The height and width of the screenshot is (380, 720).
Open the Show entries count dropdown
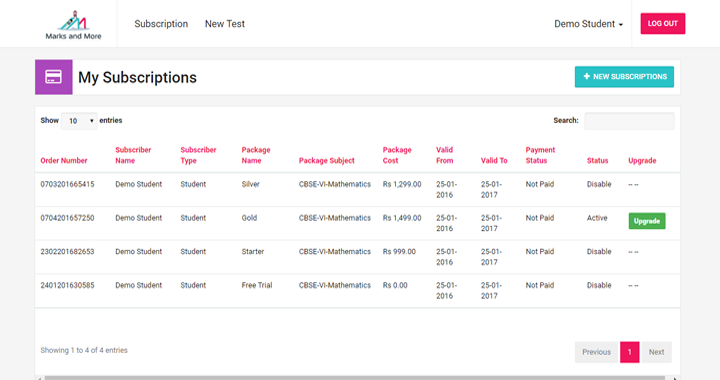coord(79,121)
